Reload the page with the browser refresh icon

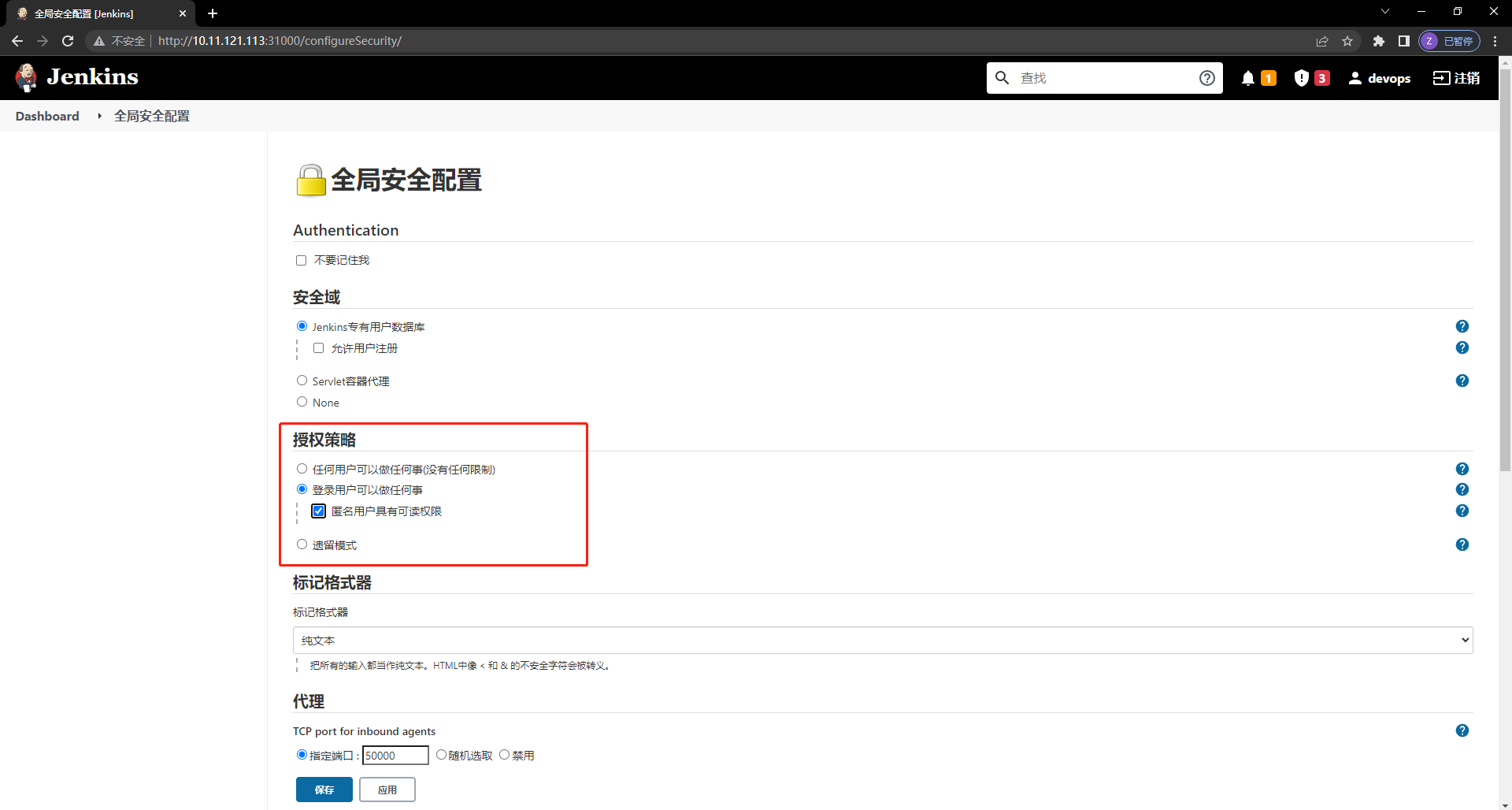(68, 41)
